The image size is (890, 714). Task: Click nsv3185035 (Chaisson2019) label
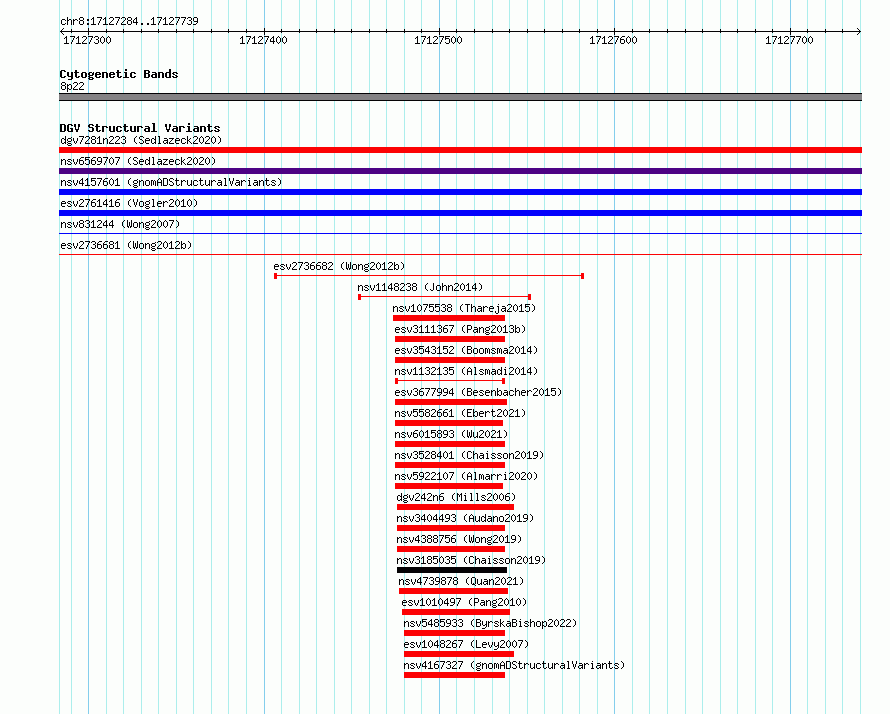471,560
